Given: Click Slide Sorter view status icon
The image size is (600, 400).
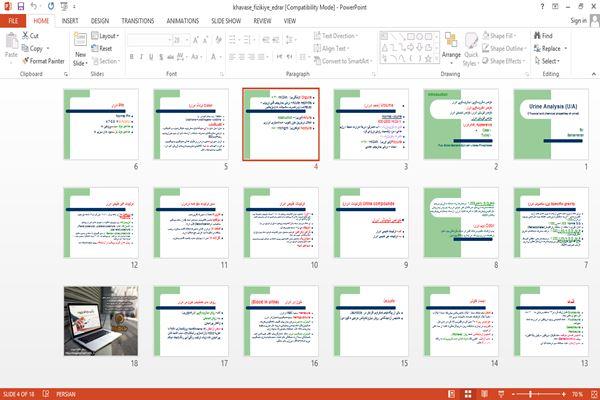Looking at the screenshot, I should click(468, 394).
